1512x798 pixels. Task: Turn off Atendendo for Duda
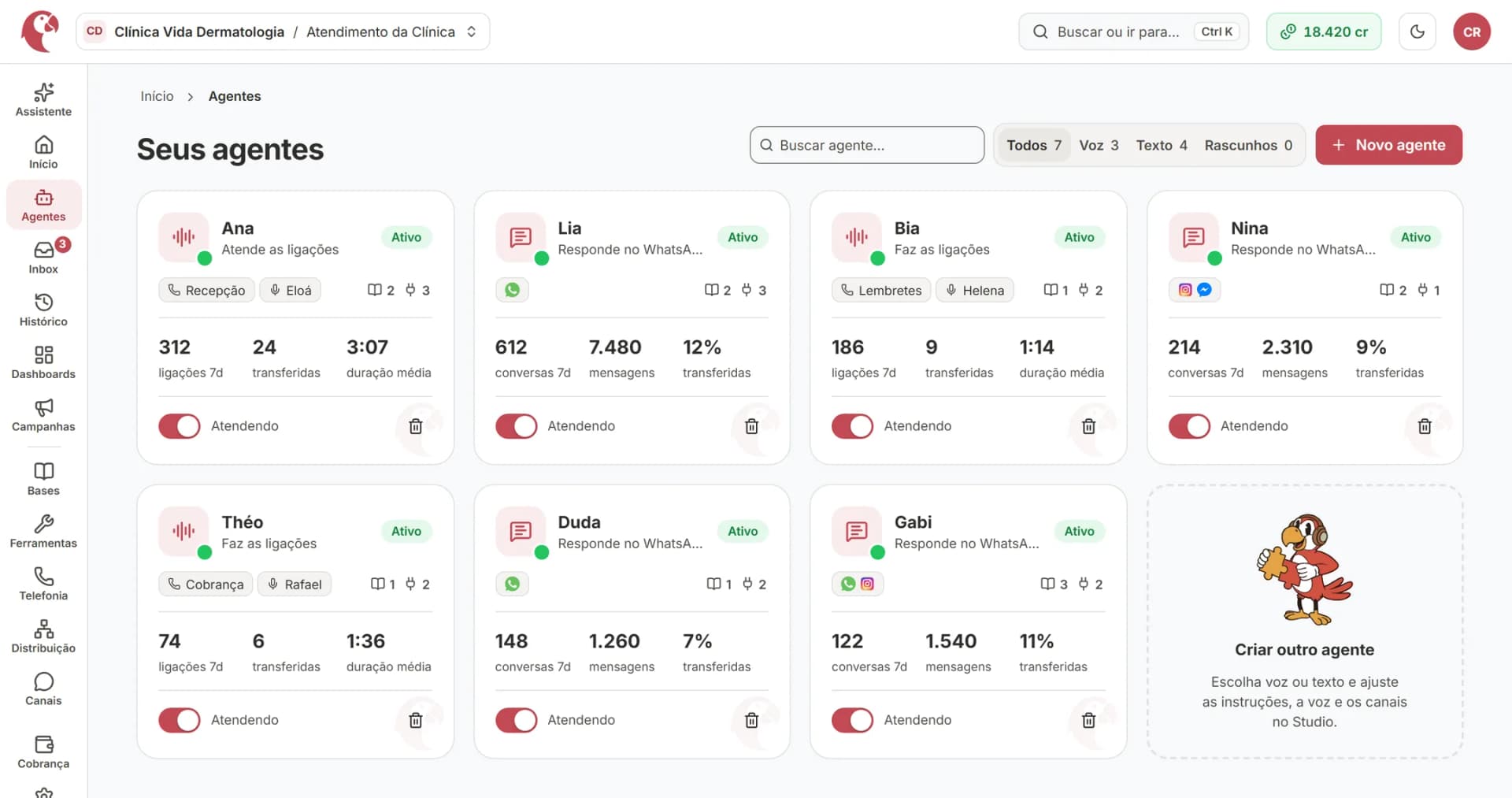(516, 720)
